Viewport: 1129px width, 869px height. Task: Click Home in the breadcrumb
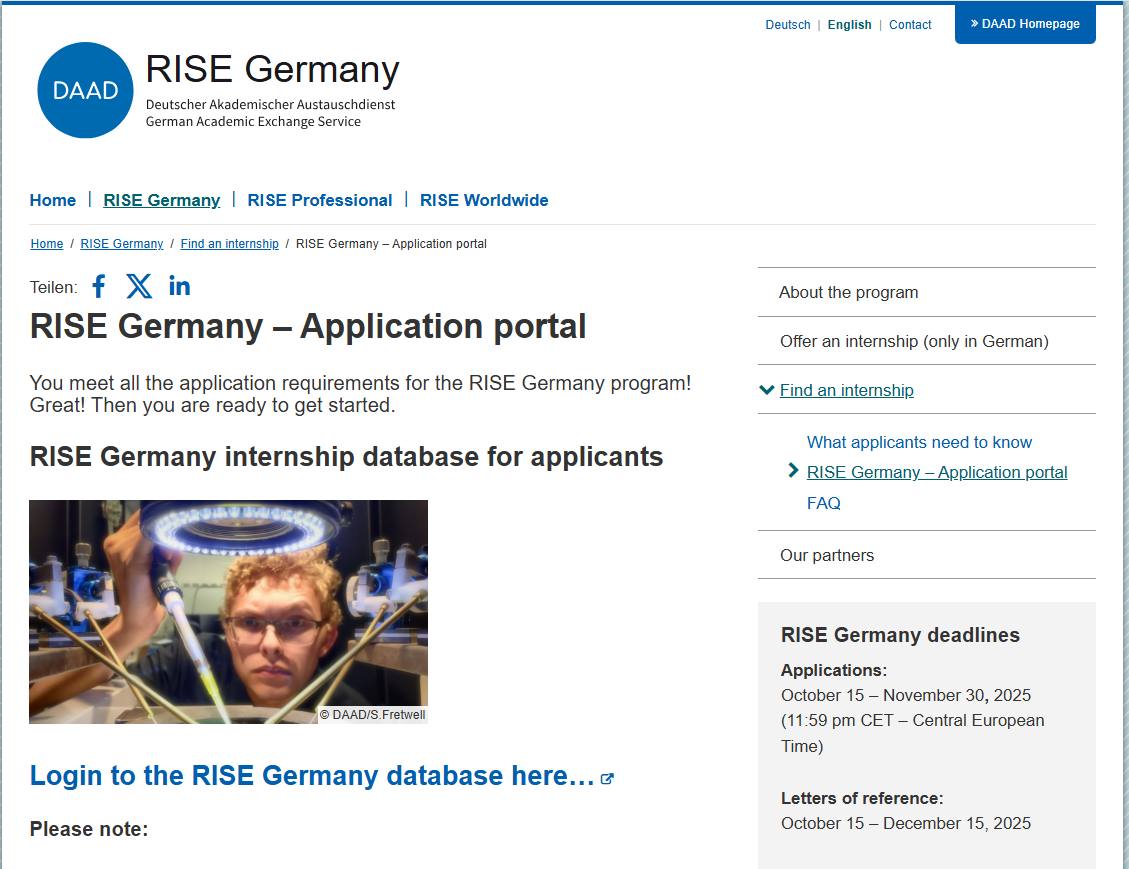click(x=47, y=243)
